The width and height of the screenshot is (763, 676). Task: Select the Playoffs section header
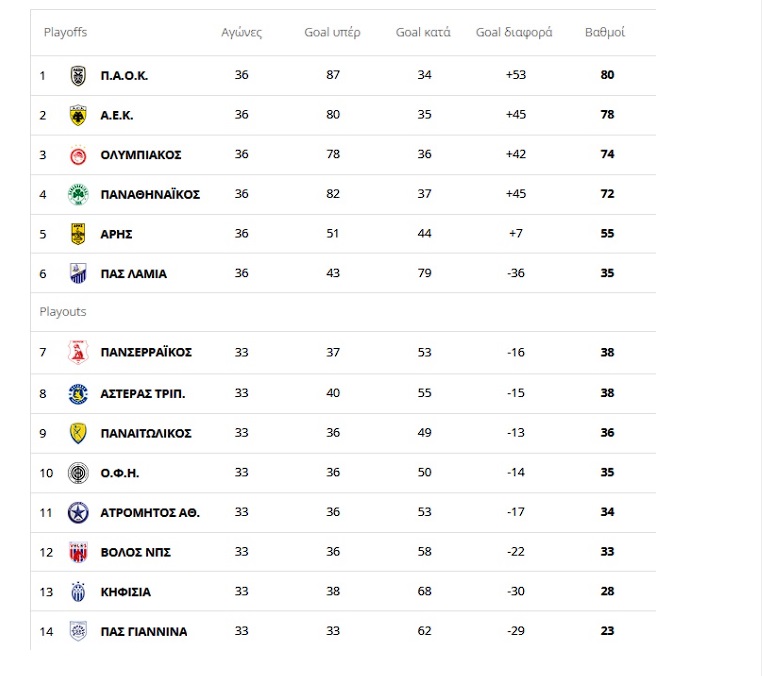coord(65,33)
